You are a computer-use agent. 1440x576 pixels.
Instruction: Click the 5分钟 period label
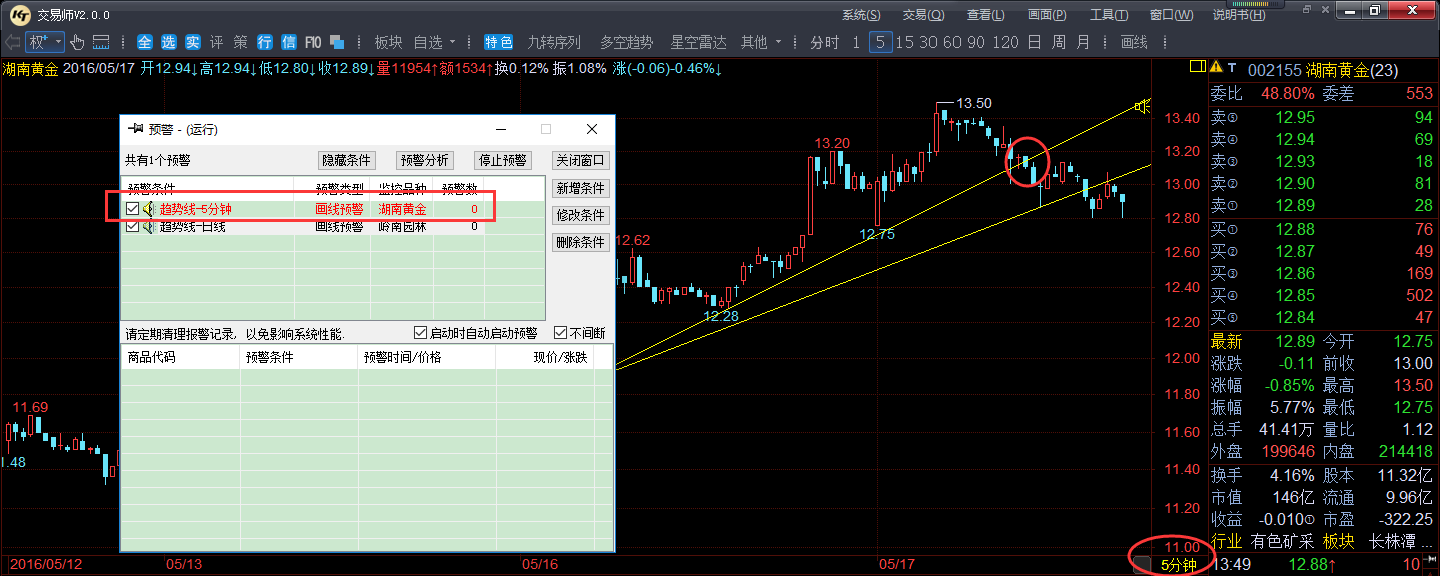(x=1178, y=565)
